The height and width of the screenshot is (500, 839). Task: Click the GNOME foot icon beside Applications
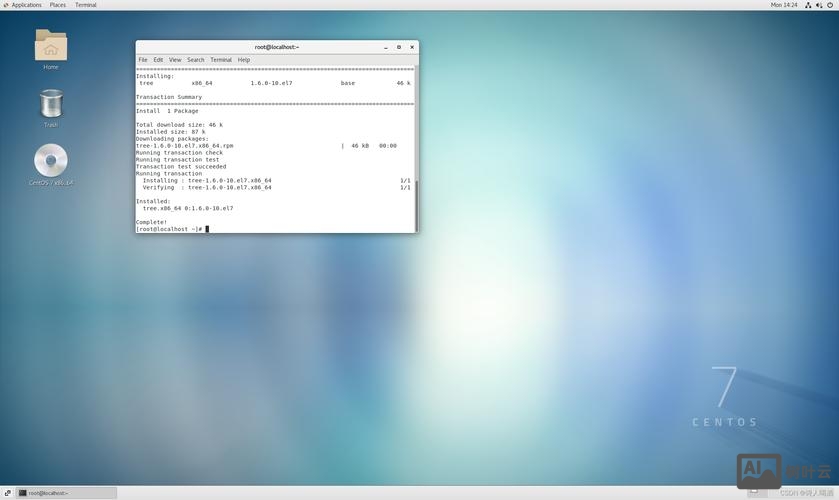coord(5,5)
